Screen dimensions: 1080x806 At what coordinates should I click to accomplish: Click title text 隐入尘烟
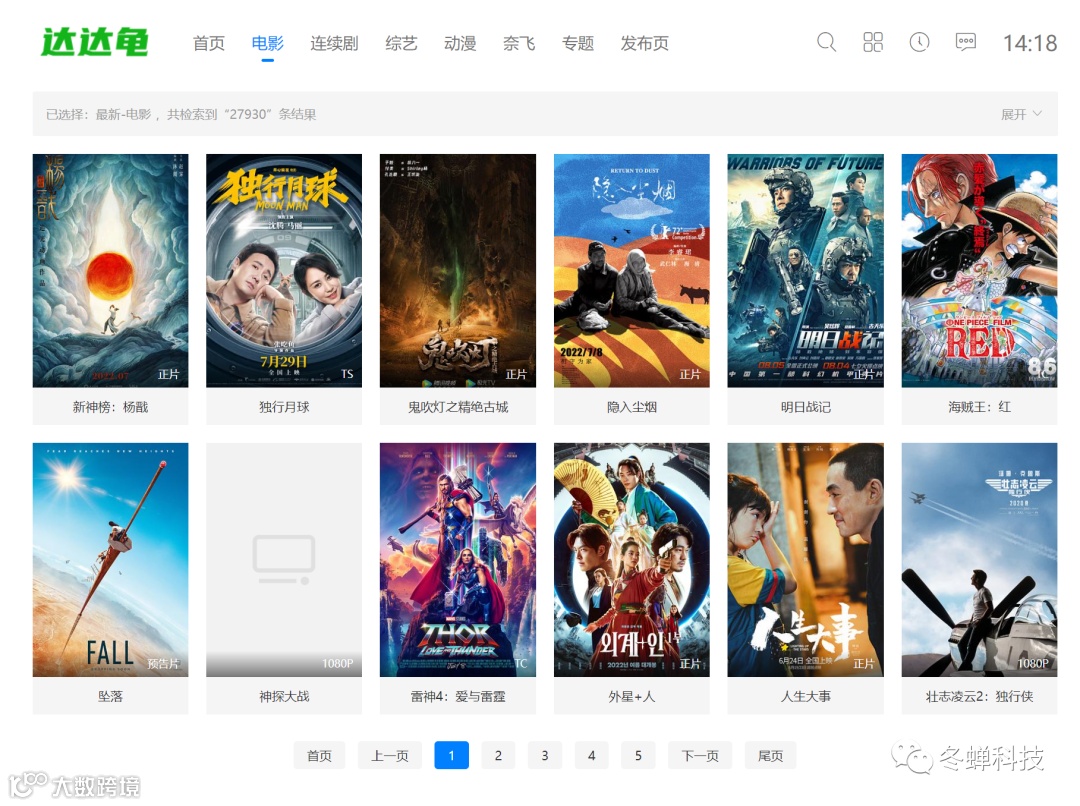(x=632, y=407)
